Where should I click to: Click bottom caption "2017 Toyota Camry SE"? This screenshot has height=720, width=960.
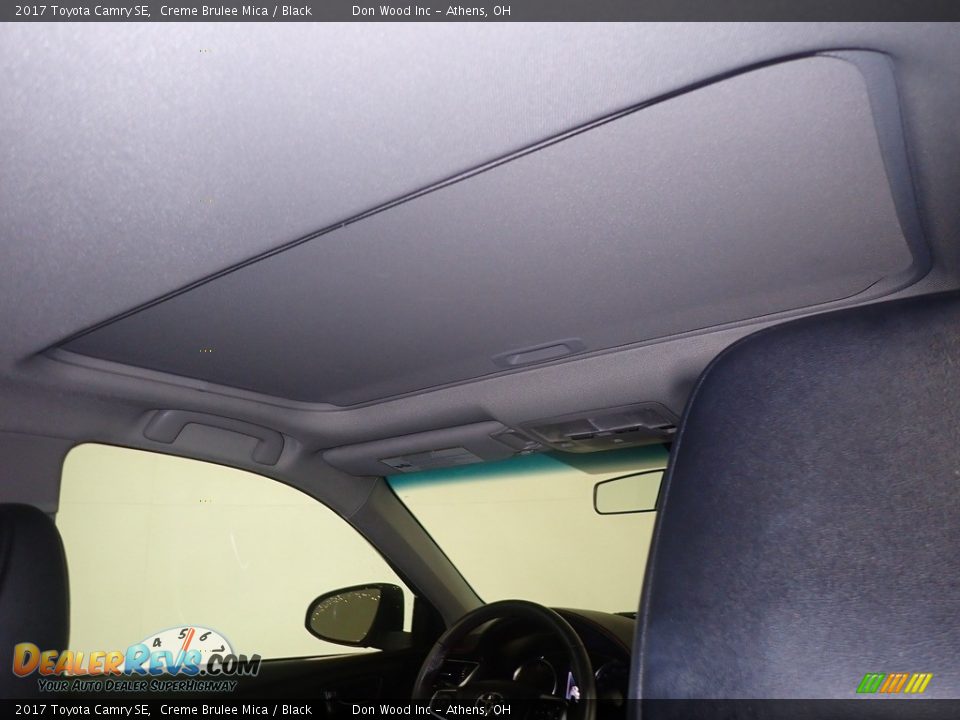(82, 709)
